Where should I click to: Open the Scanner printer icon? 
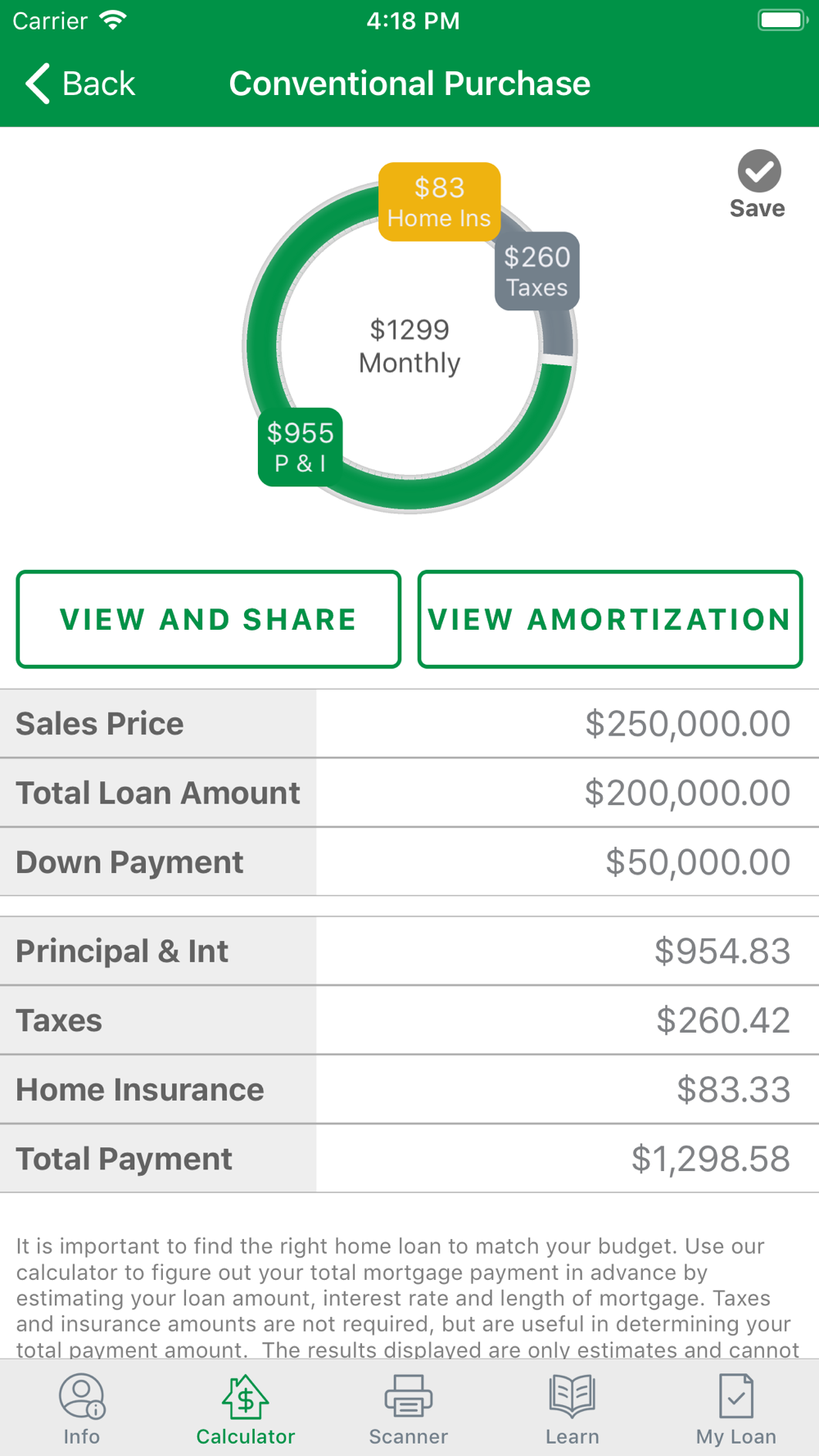tap(408, 1396)
